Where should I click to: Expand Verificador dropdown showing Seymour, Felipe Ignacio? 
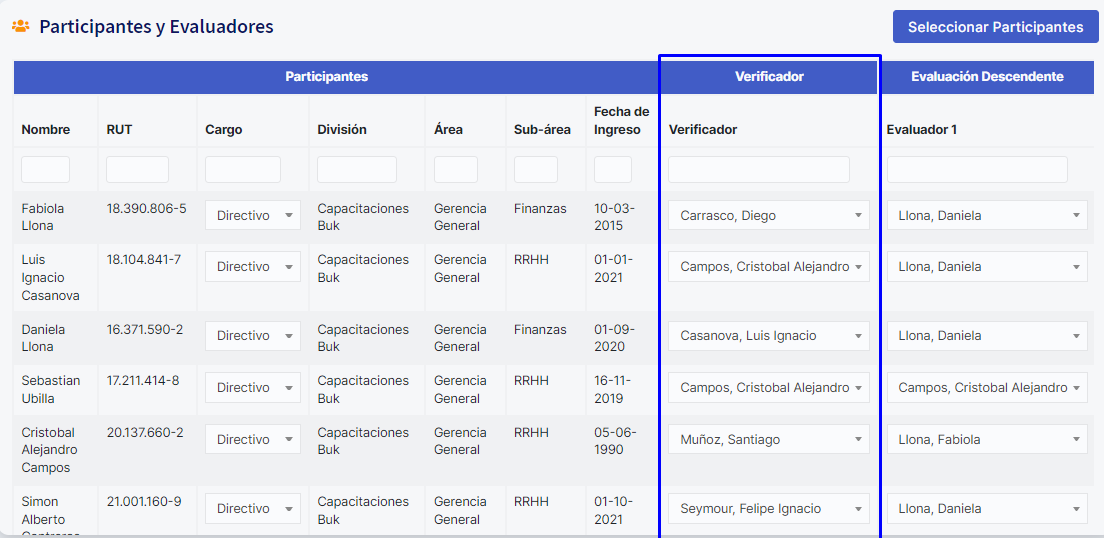pyautogui.click(x=768, y=509)
